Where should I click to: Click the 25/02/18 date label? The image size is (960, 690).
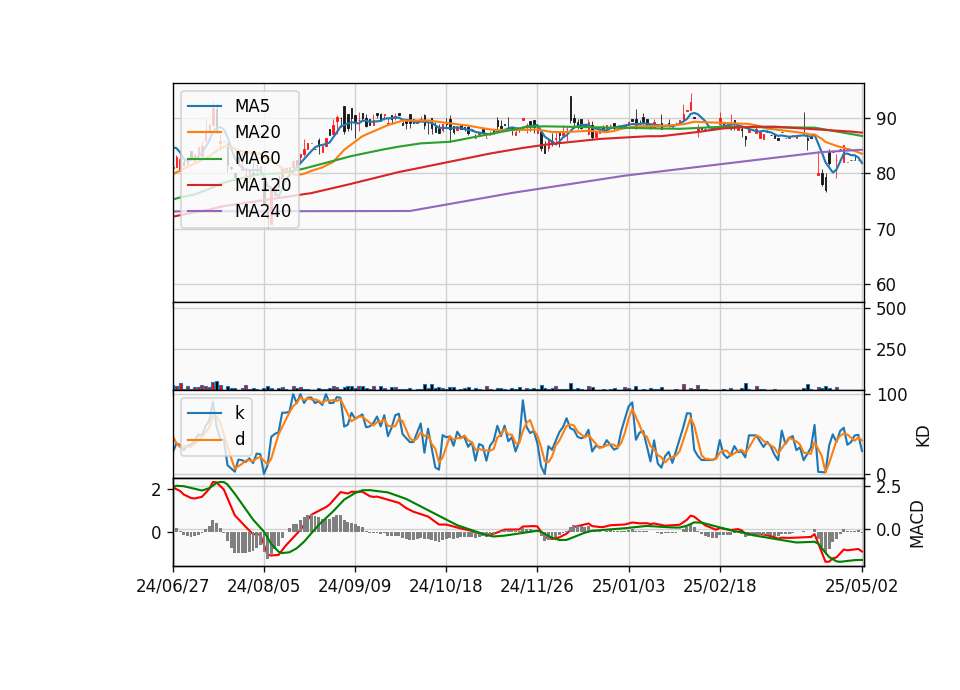(719, 586)
